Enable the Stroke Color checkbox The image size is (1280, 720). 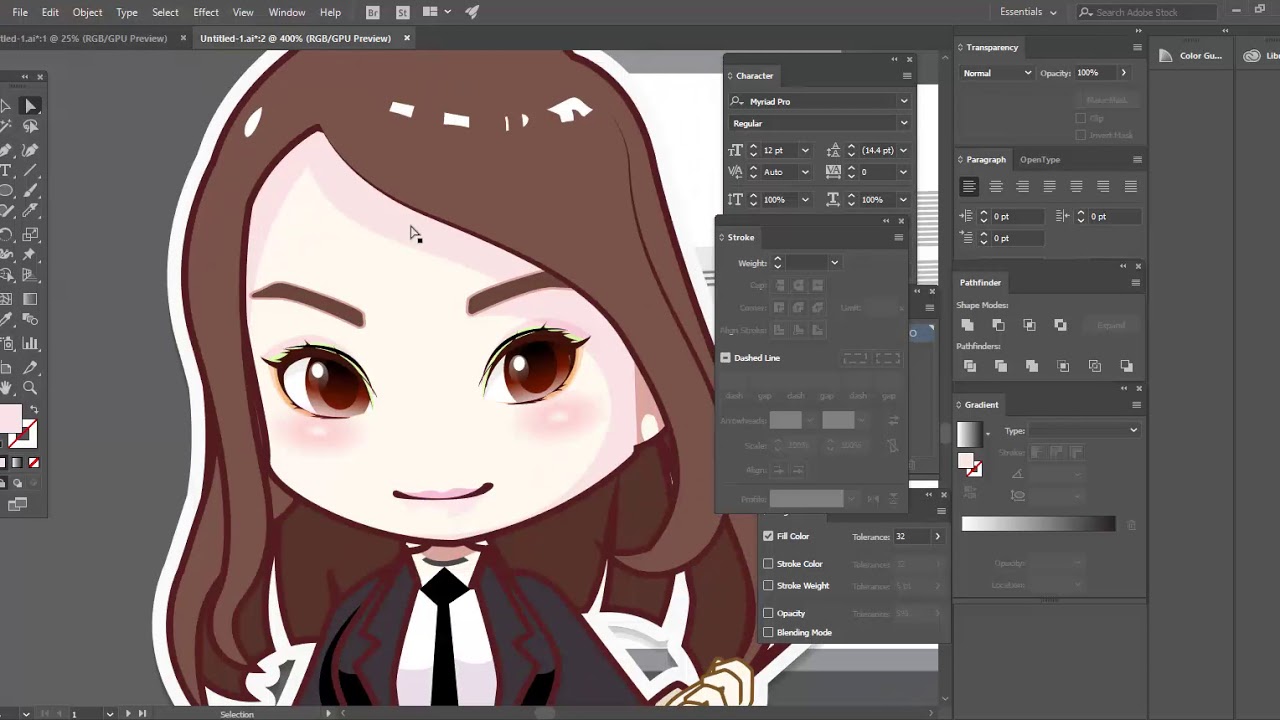768,564
